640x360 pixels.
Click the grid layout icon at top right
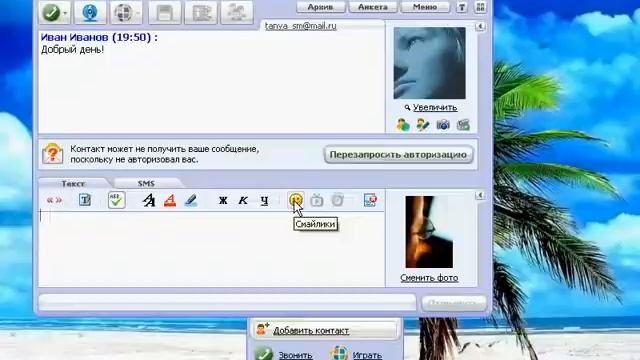pyautogui.click(x=480, y=7)
